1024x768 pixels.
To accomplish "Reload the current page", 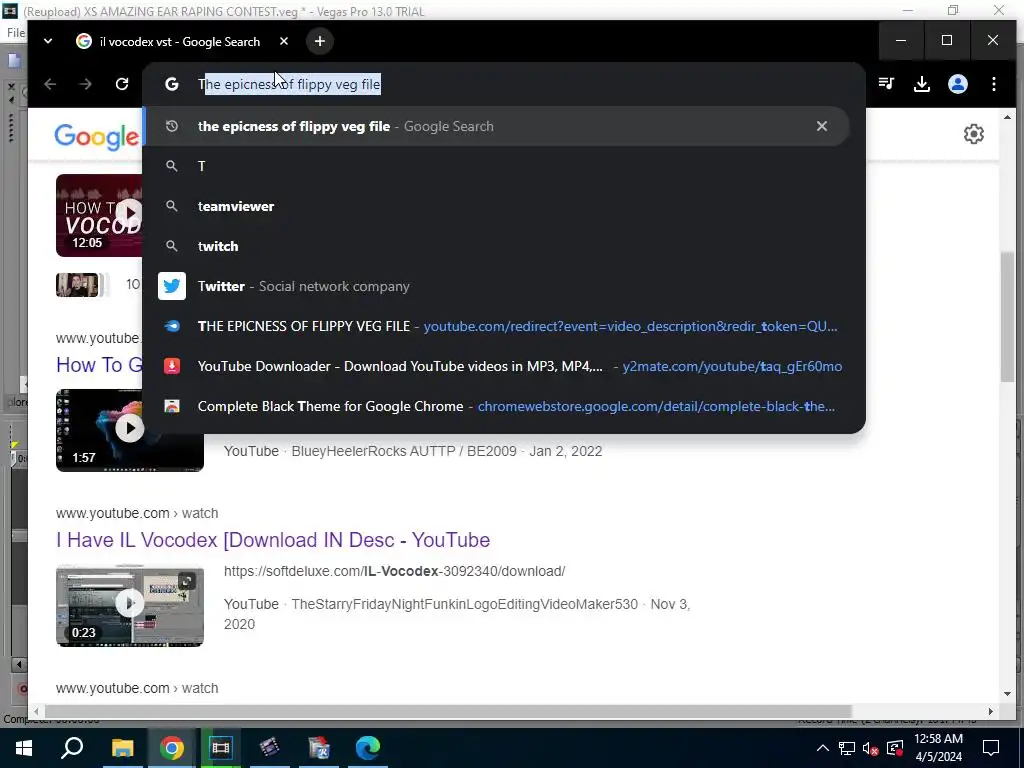I will click(x=121, y=84).
